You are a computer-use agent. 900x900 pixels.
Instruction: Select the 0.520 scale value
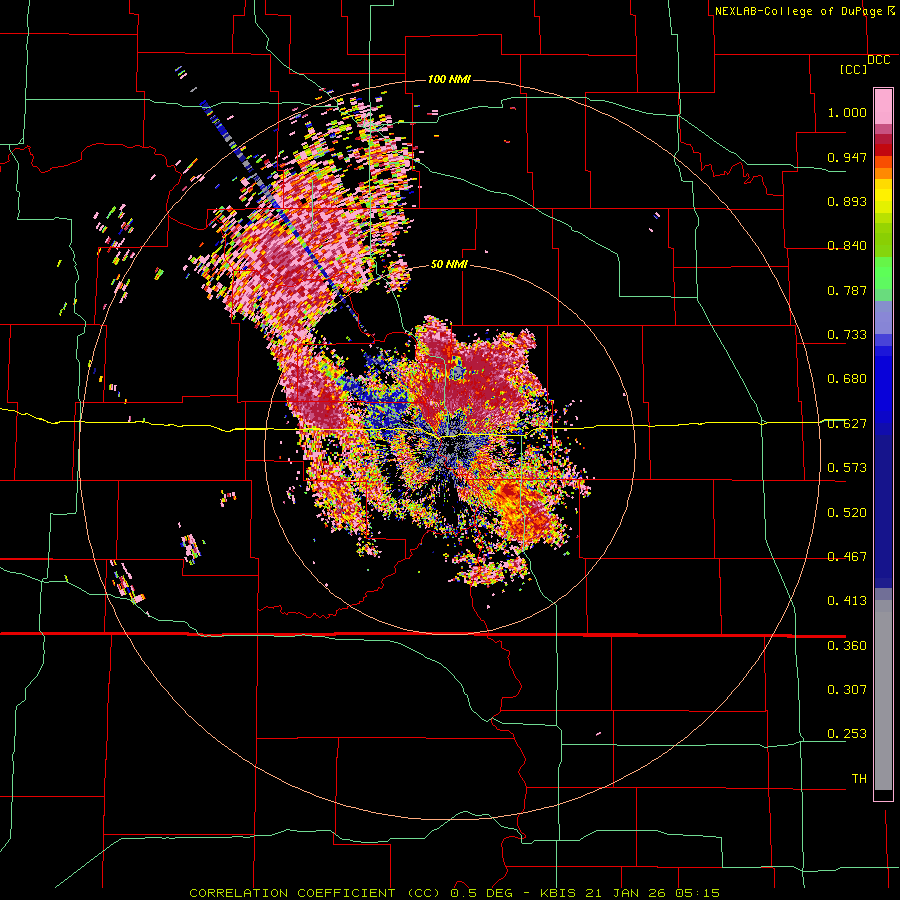[847, 512]
